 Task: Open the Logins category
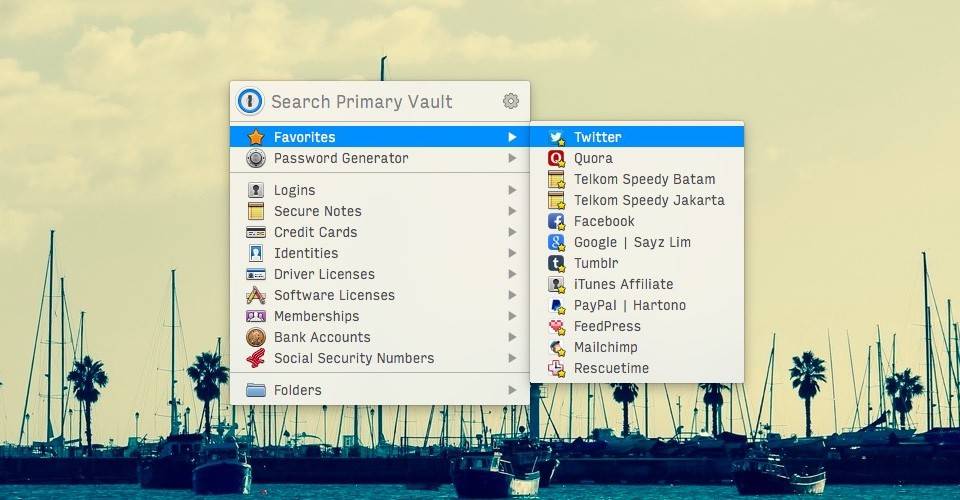[380, 190]
